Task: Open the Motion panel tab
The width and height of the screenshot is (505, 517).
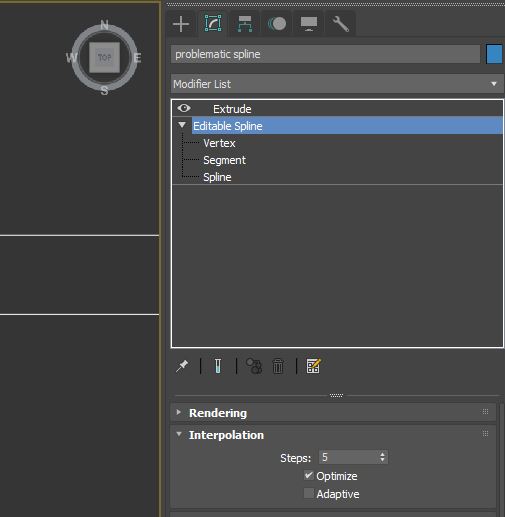Action: pos(277,24)
